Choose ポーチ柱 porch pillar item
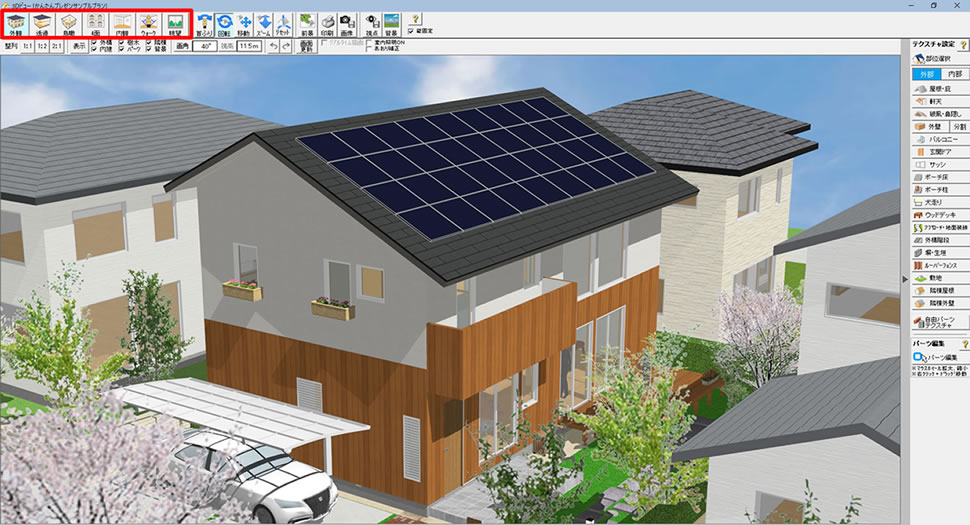 pos(940,190)
